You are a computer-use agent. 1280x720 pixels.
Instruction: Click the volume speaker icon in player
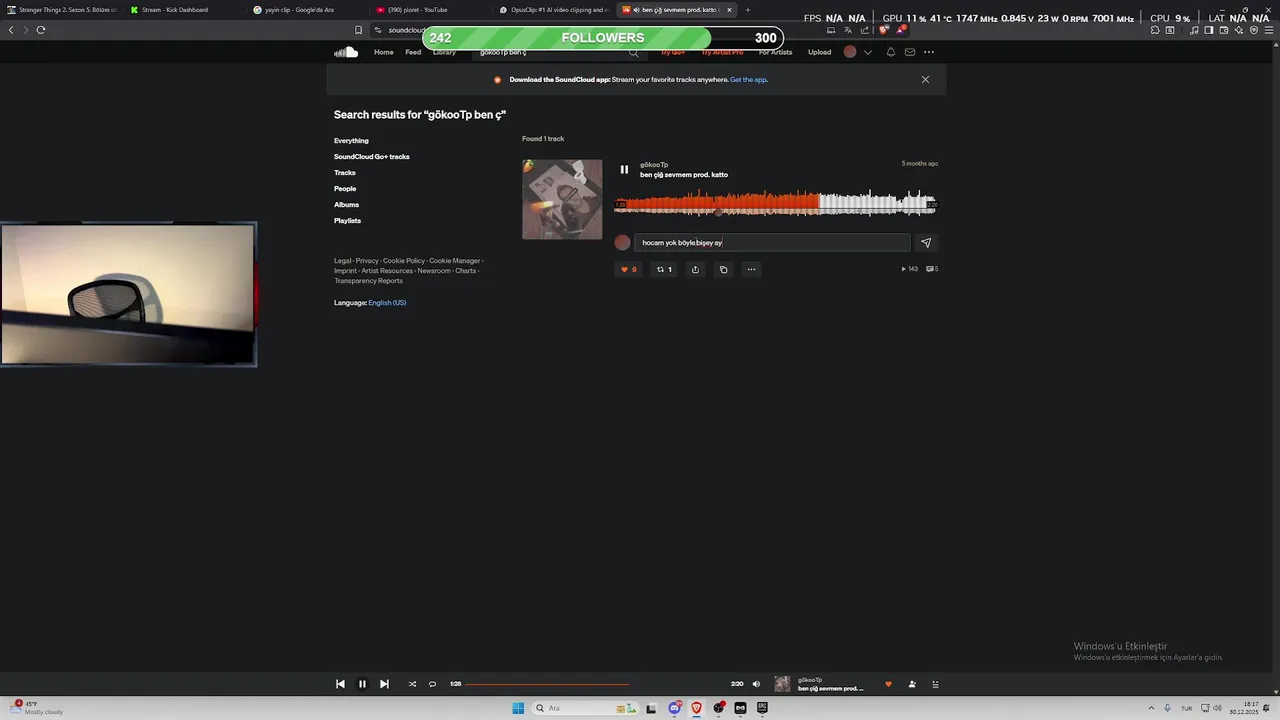(756, 684)
